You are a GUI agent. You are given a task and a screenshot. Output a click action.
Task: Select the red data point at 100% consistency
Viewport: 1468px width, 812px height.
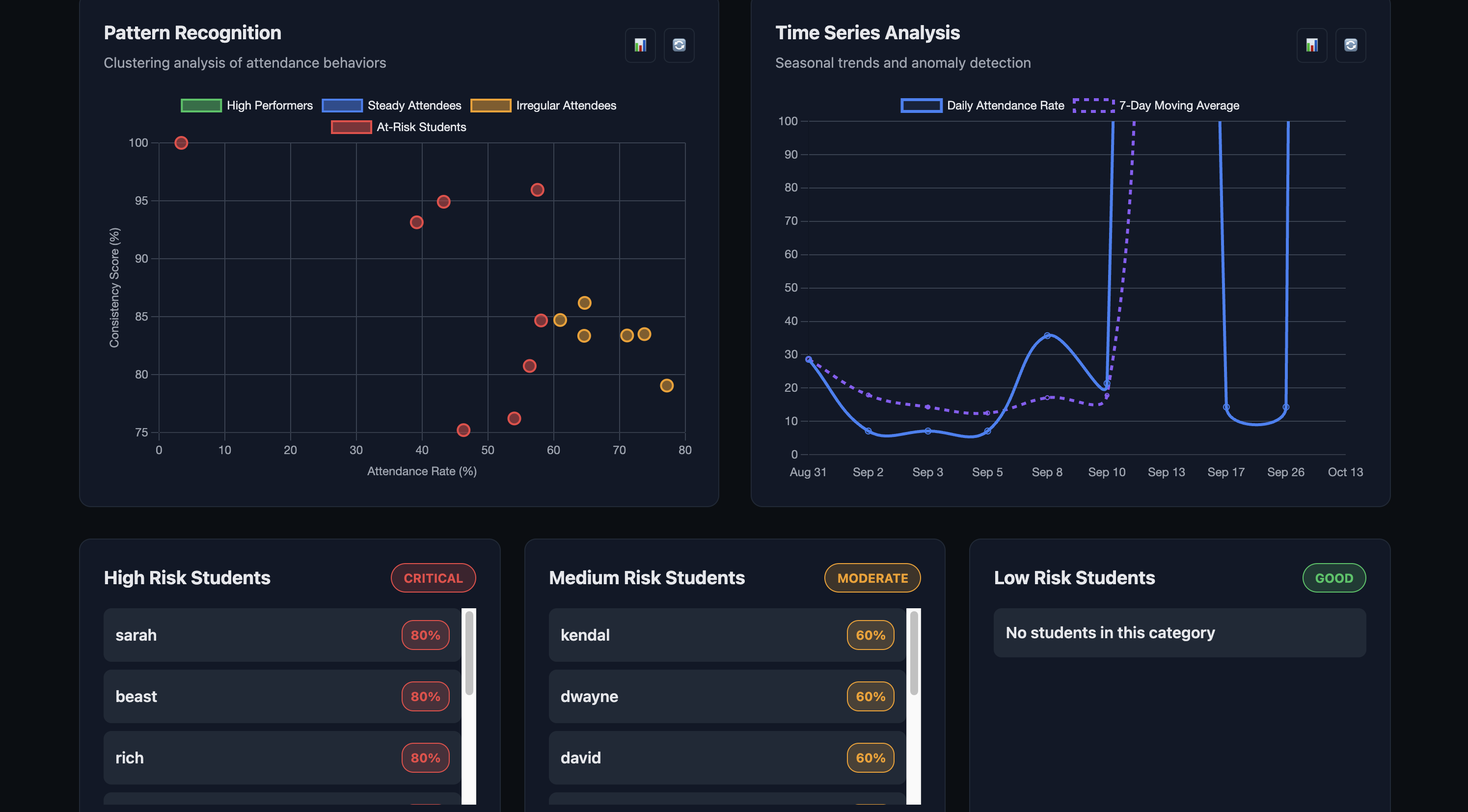point(181,143)
